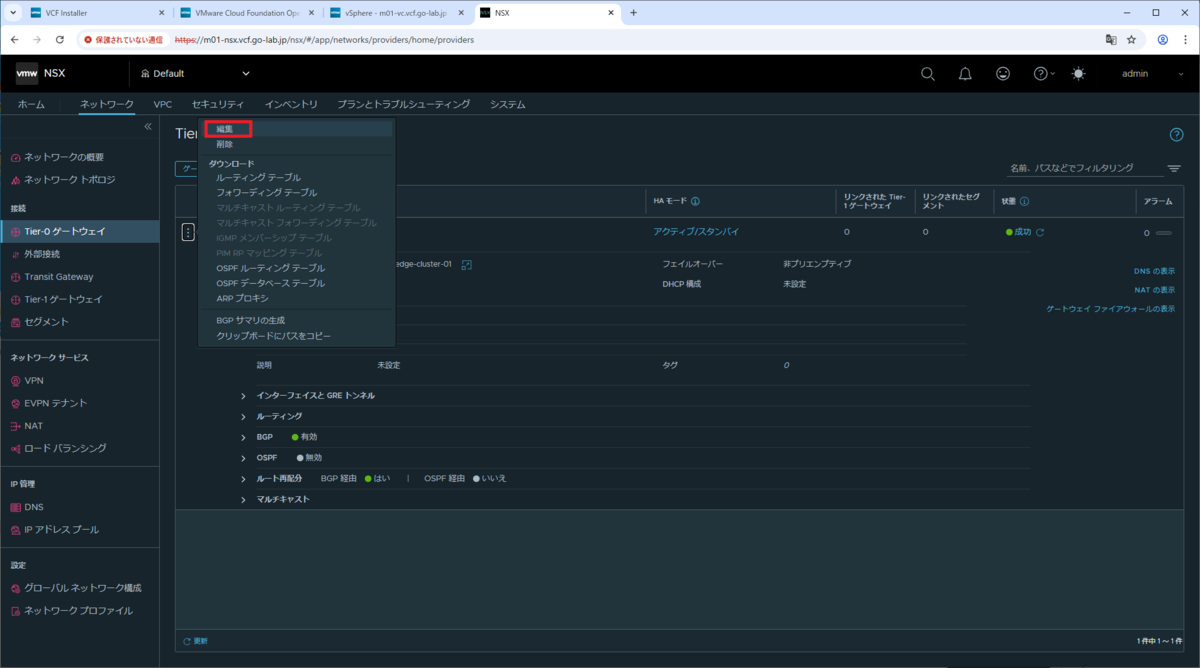Open Tier-1 ゲートウェイ in the sidebar

pos(63,299)
